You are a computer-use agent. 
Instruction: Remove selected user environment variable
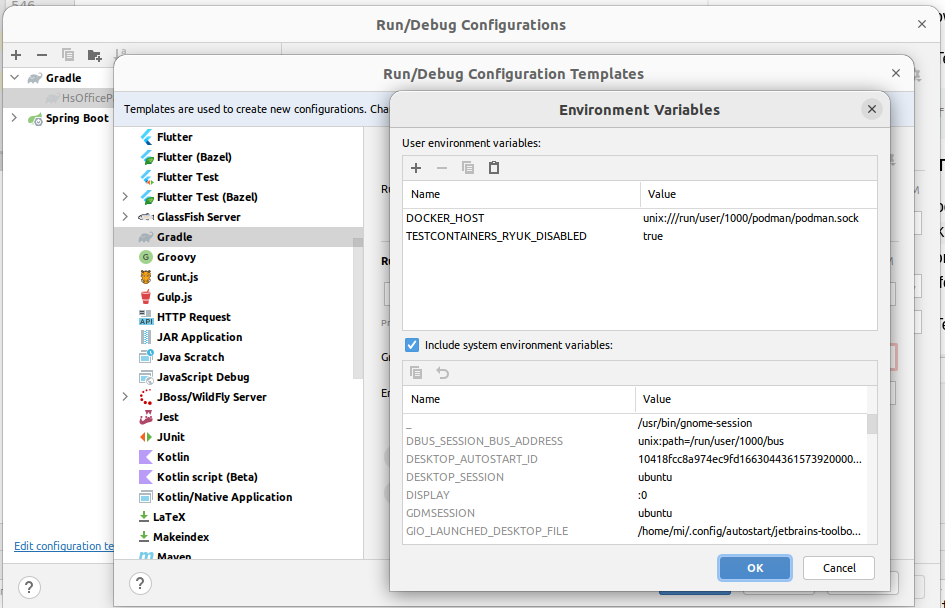click(442, 168)
